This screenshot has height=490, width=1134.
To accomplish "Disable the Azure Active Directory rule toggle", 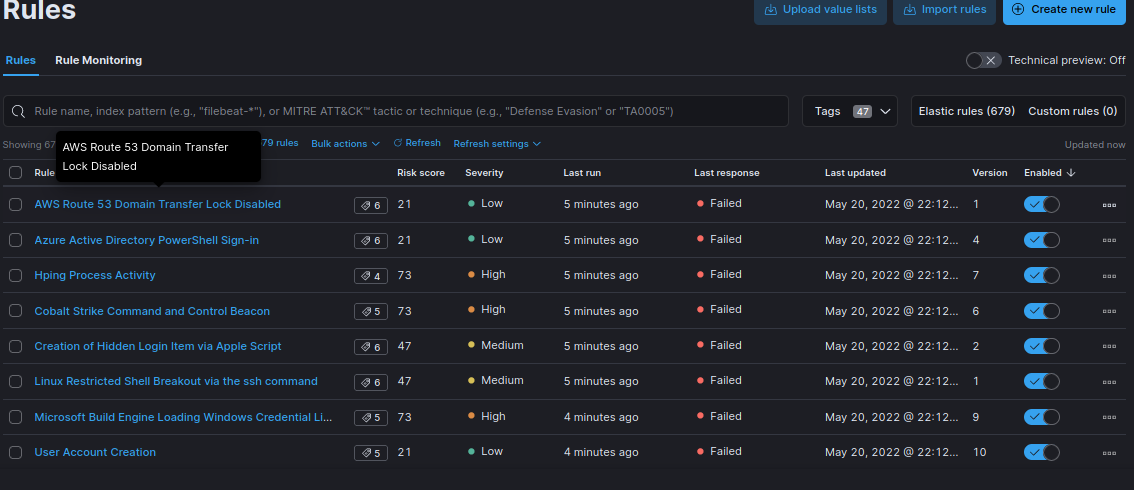I will [1041, 240].
